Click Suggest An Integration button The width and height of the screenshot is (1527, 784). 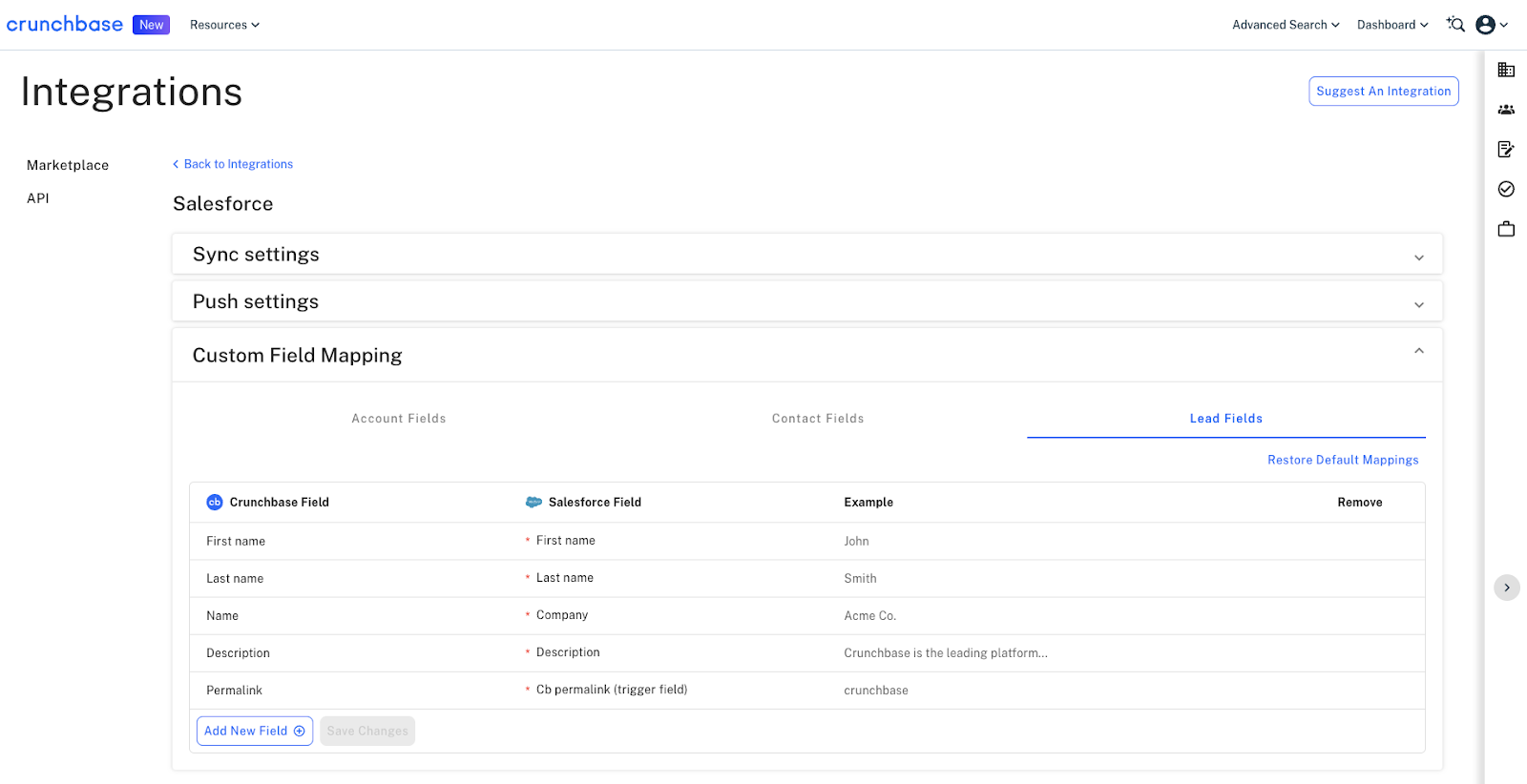pyautogui.click(x=1384, y=92)
